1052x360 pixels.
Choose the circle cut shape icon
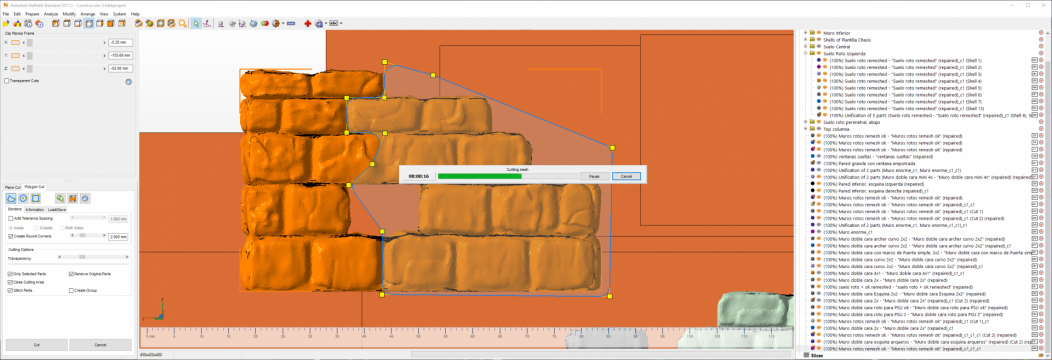point(23,198)
